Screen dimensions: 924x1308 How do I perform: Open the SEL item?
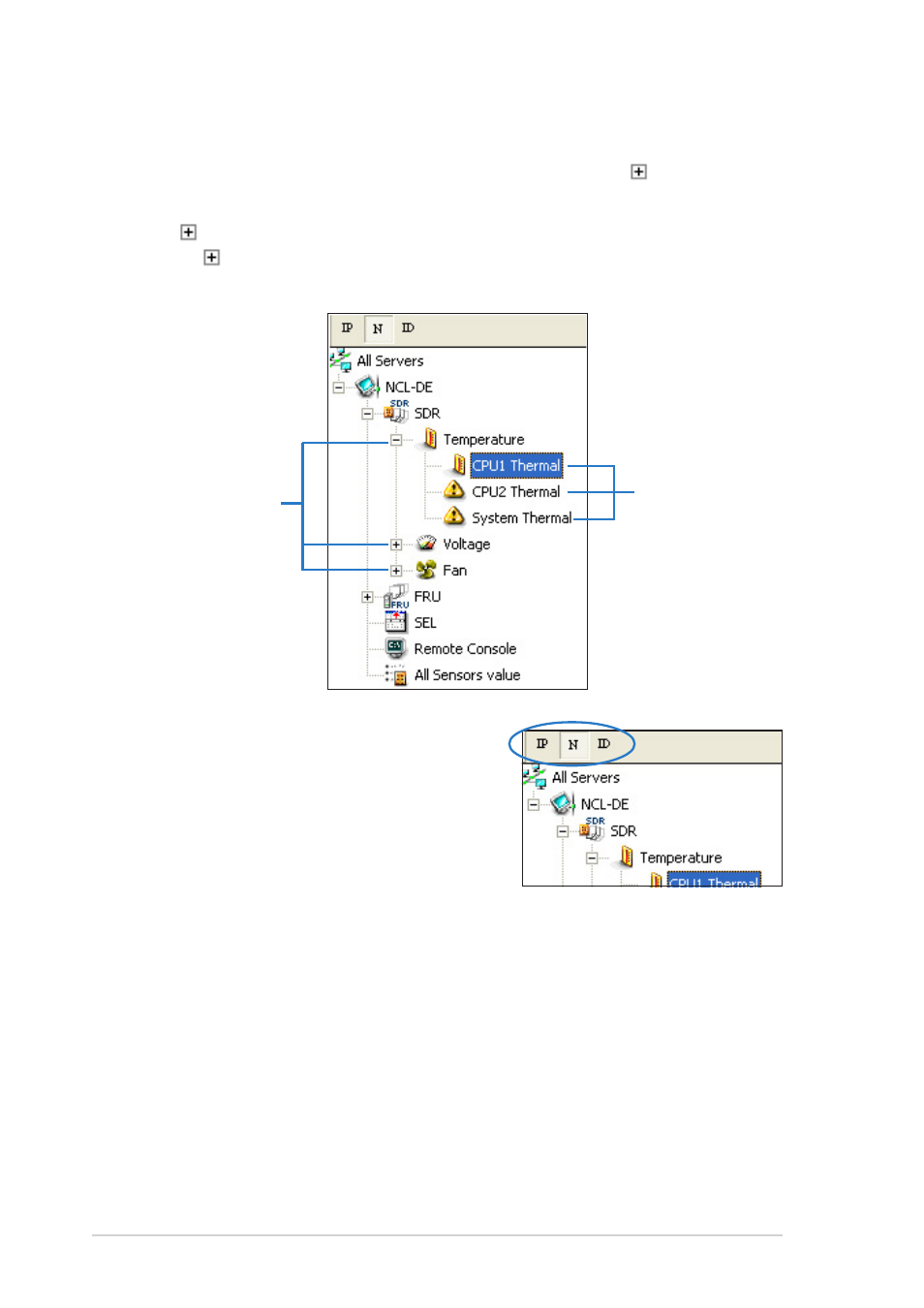point(425,622)
